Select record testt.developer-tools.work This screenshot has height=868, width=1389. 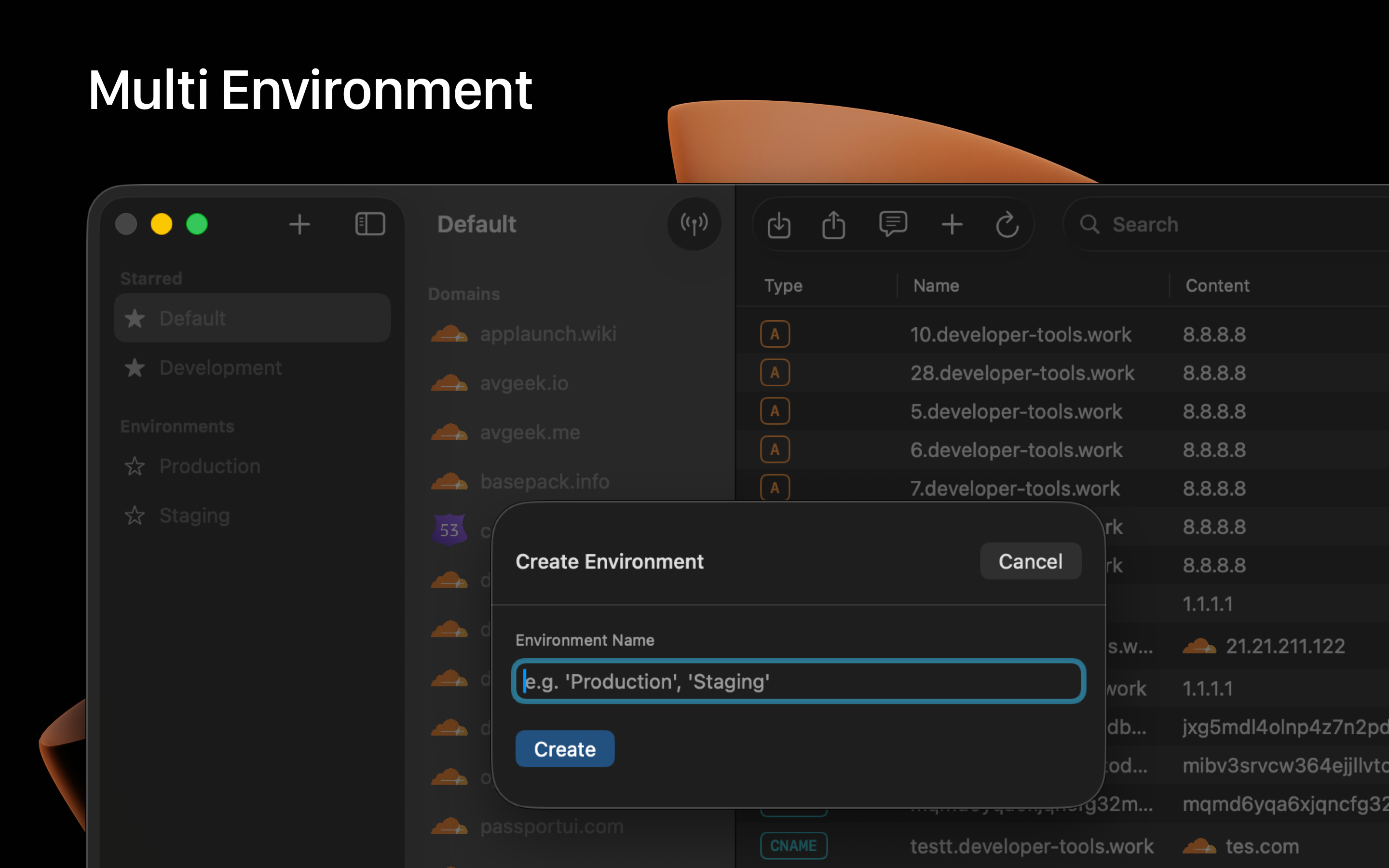point(1032,846)
